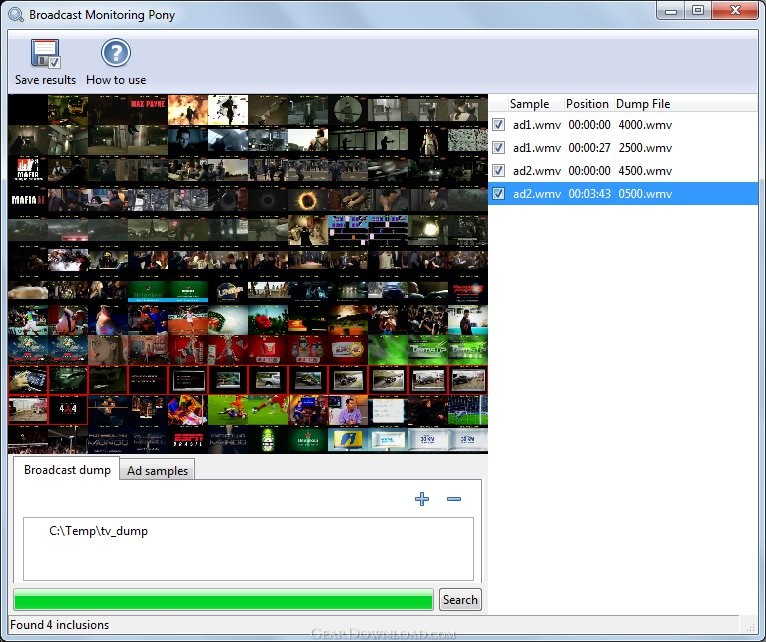Click the Search button
This screenshot has width=766, height=642.
[x=460, y=599]
